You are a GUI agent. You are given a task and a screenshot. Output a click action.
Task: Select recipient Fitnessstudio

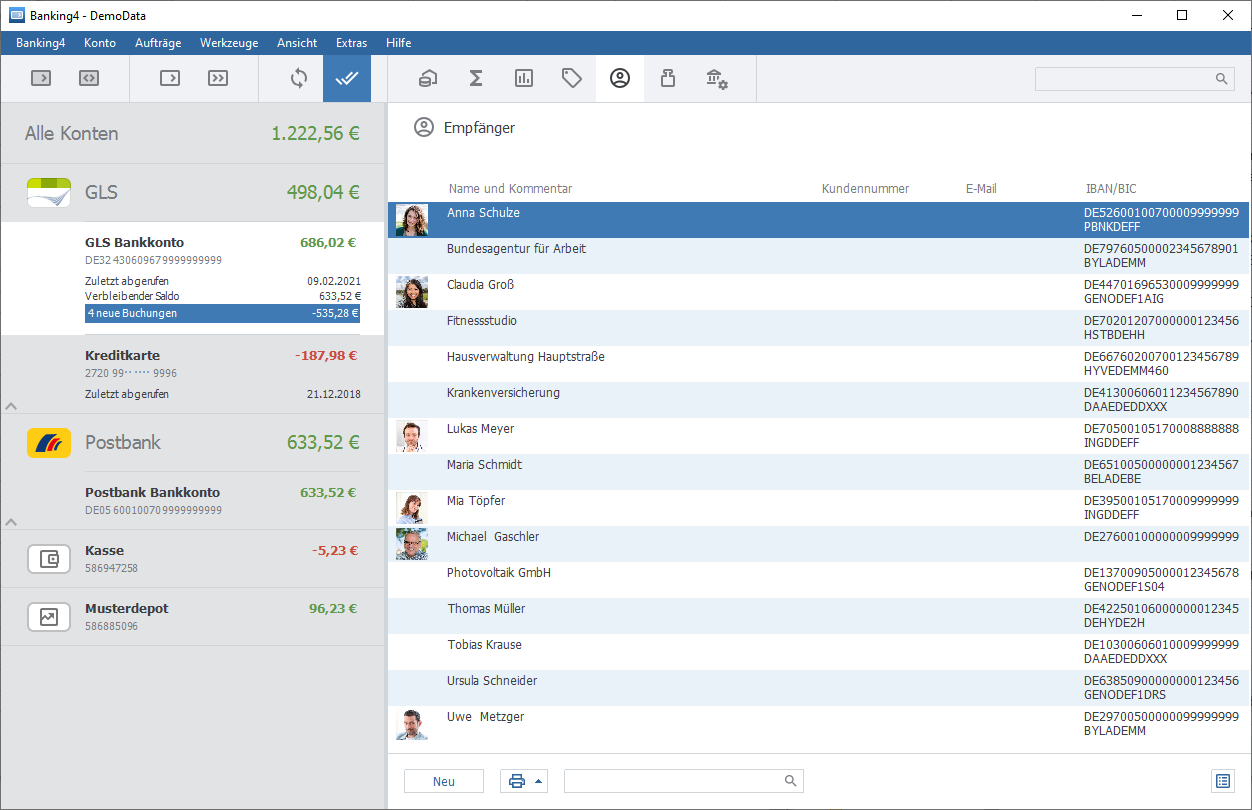point(819,328)
